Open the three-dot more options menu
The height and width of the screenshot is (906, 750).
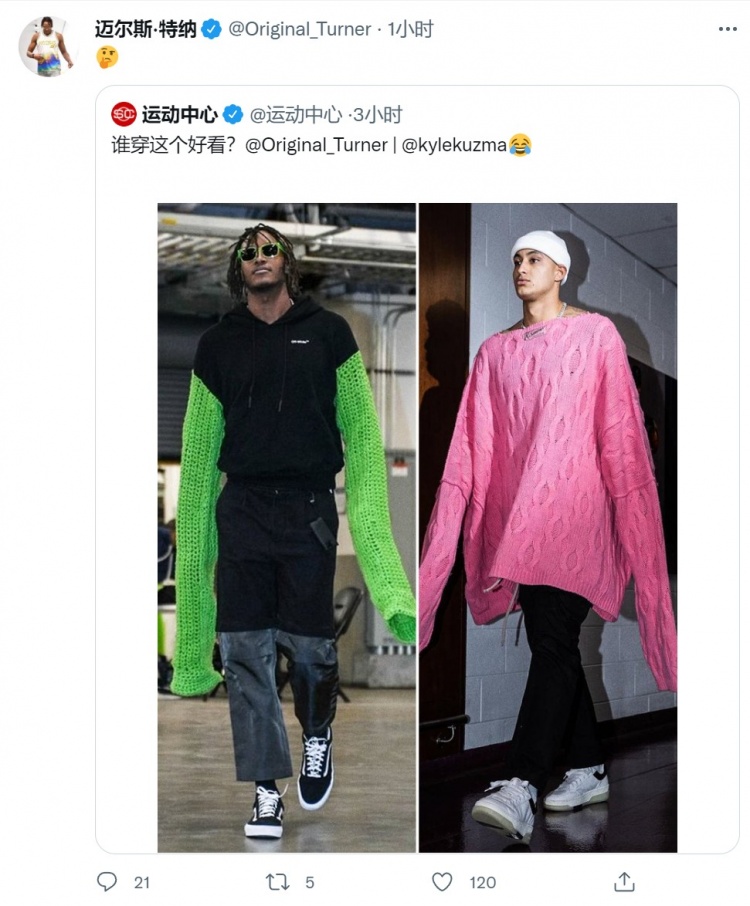tap(727, 29)
